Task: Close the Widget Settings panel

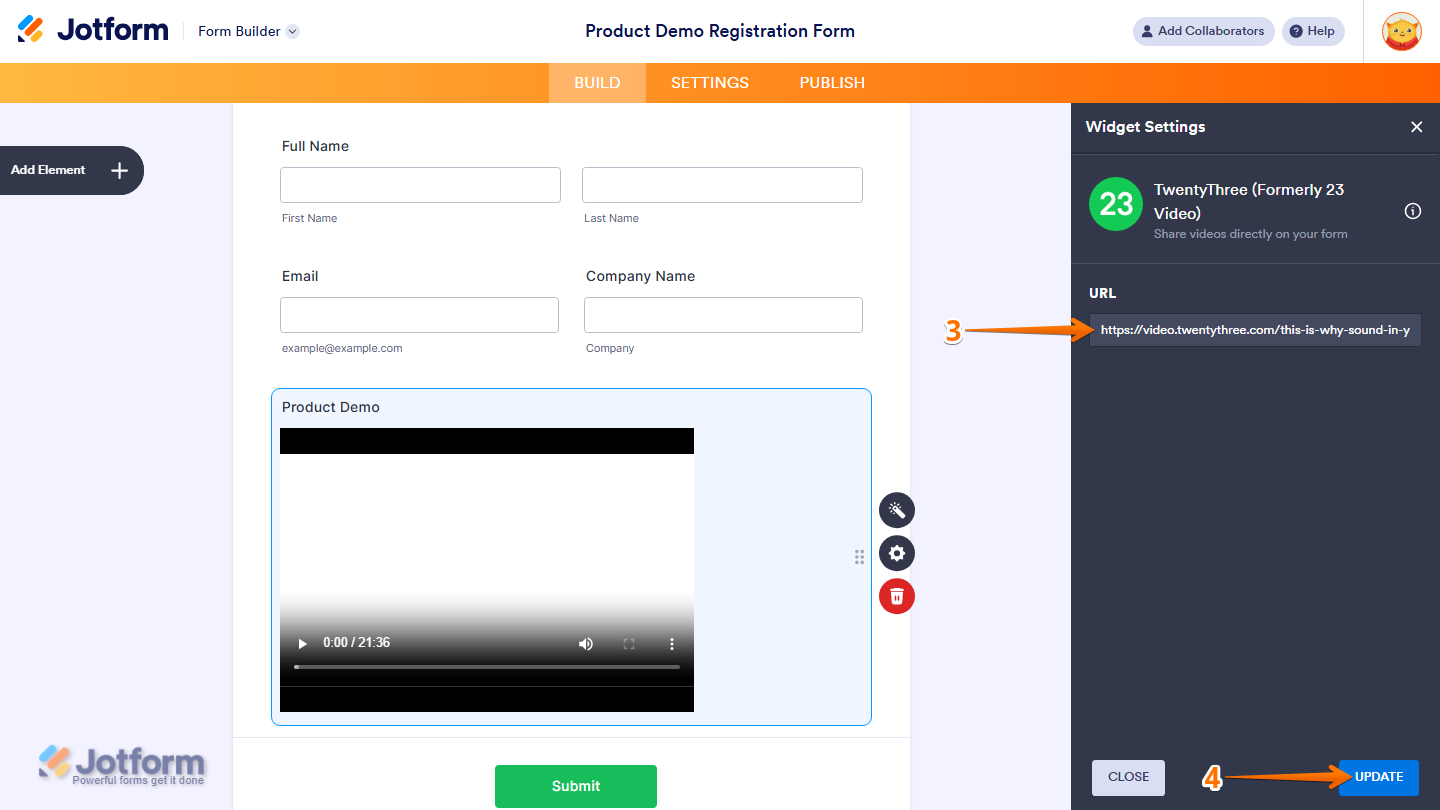Action: (1417, 127)
